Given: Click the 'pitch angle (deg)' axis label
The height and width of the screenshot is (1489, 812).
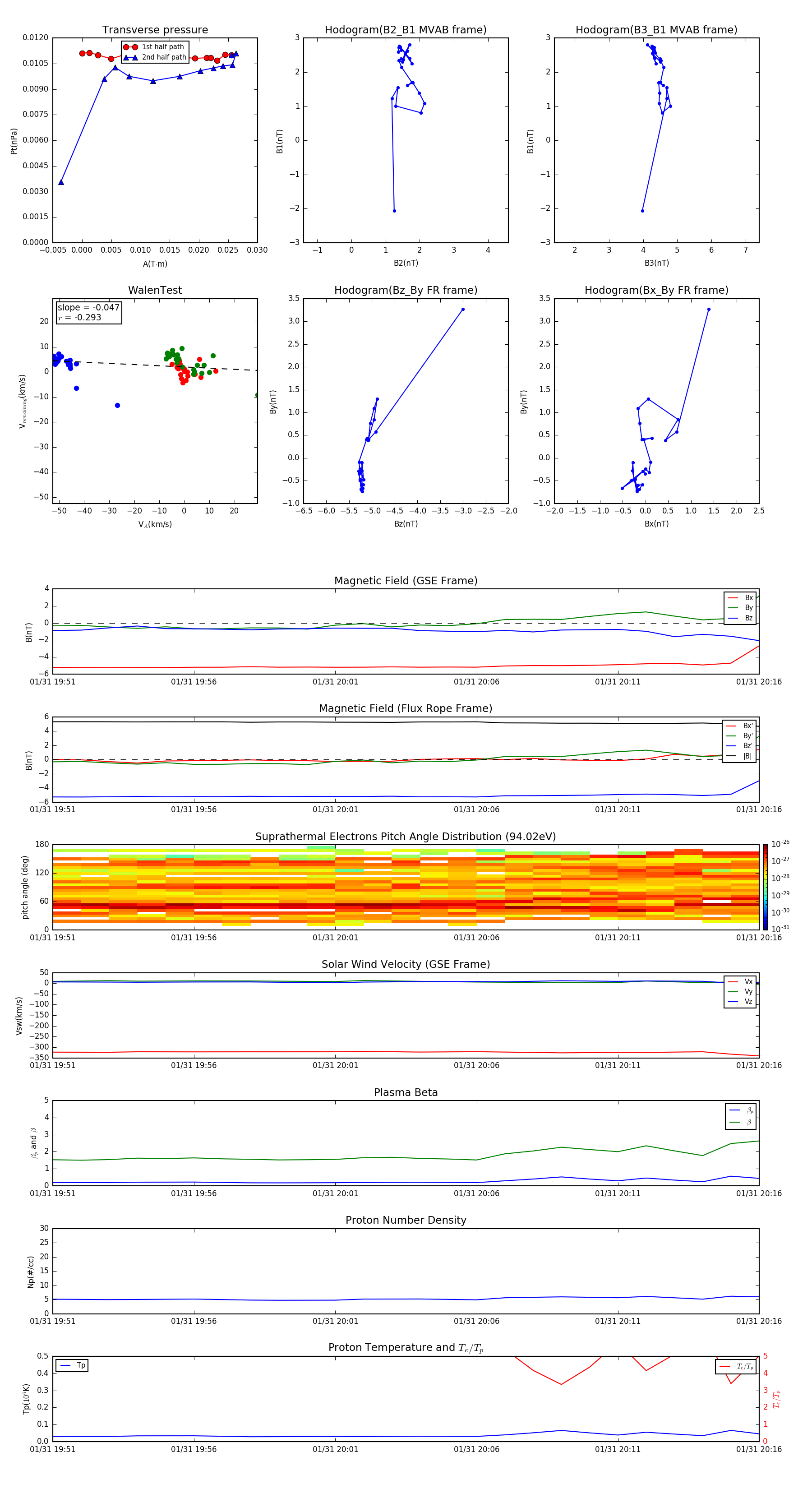Looking at the screenshot, I should (25, 887).
